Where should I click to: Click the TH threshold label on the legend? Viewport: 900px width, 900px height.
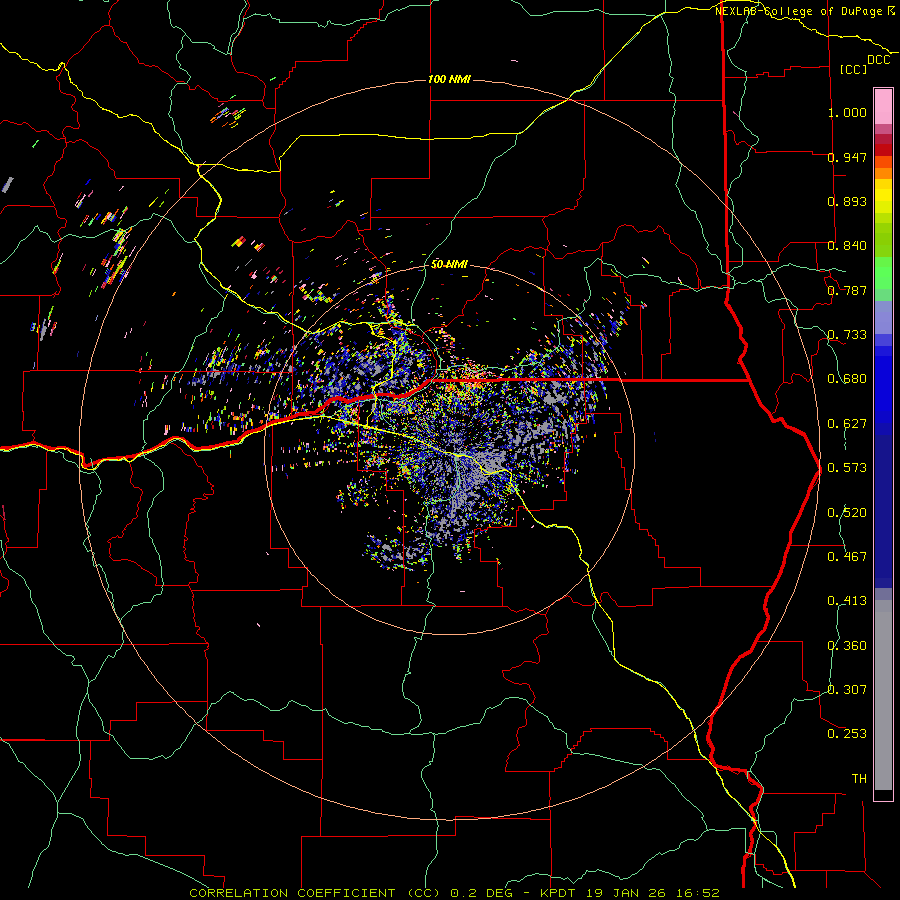(x=859, y=779)
